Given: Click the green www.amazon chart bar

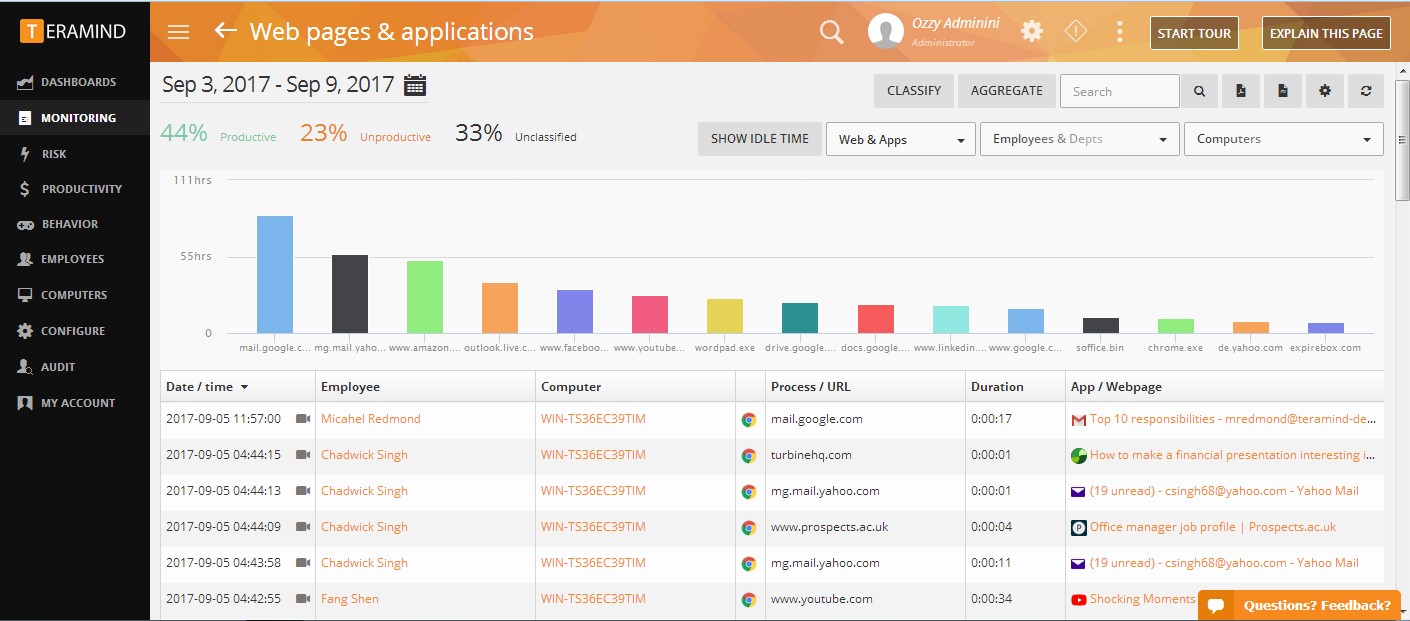Looking at the screenshot, I should [425, 297].
